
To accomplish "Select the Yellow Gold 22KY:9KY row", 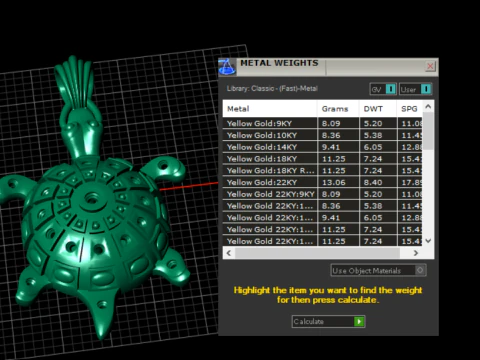I will tap(322, 194).
